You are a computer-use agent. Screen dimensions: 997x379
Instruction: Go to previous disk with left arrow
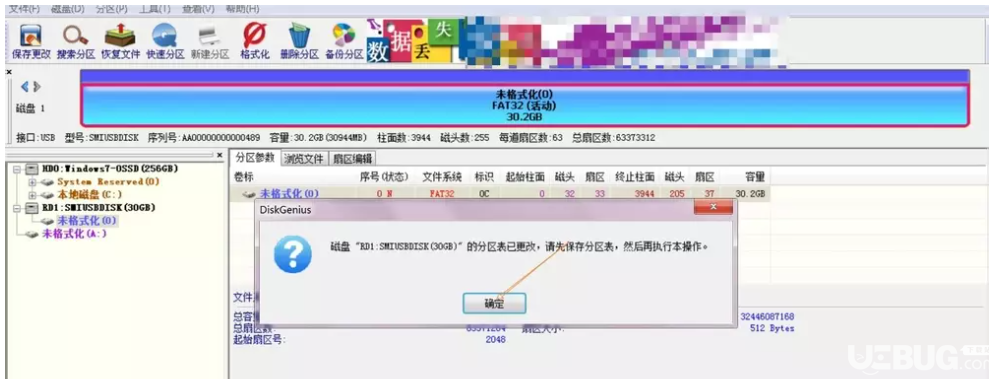pos(25,86)
